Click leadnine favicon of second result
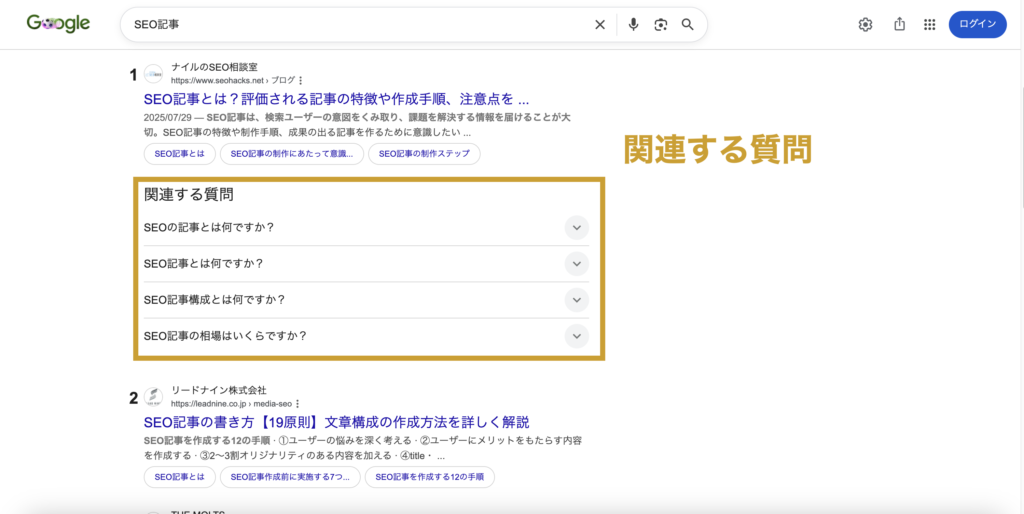 tap(153, 396)
